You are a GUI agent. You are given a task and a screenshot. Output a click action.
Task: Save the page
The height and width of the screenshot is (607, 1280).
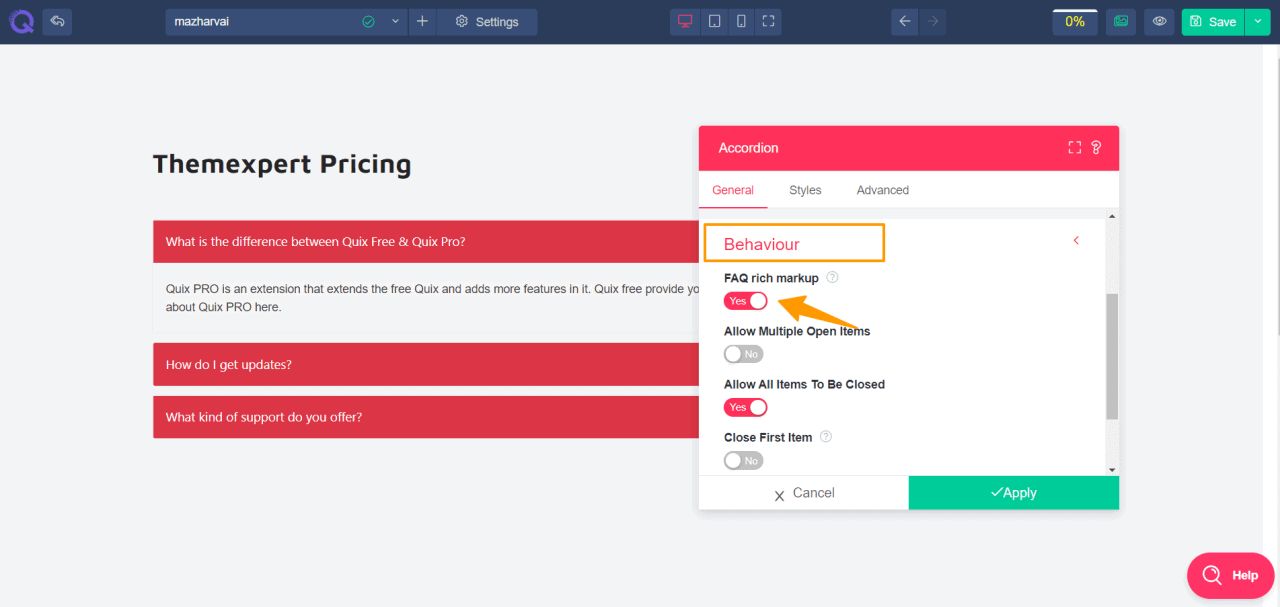(1212, 21)
